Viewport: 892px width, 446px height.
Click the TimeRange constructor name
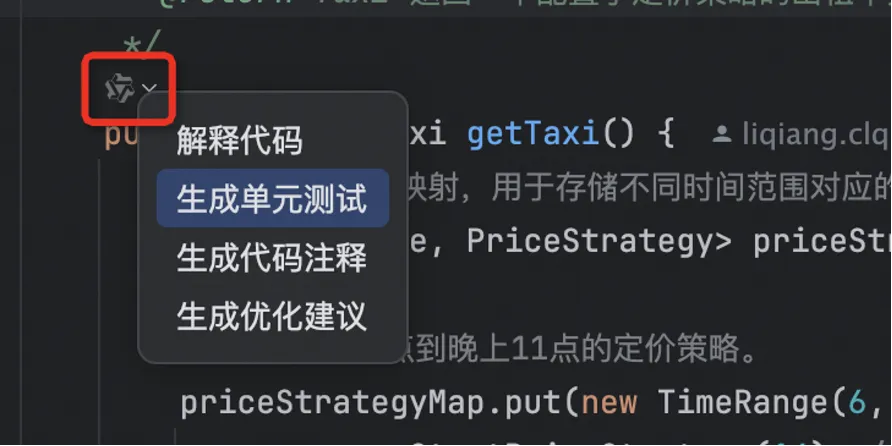(x=742, y=403)
